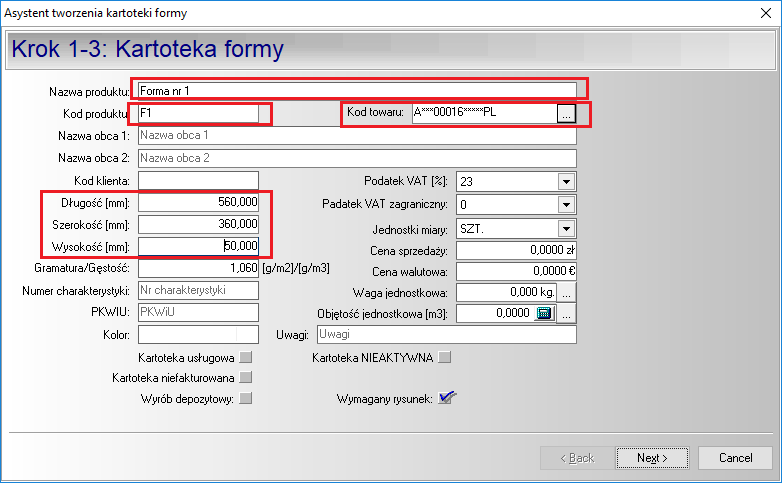This screenshot has width=782, height=483.
Task: Click the ellipsis button beside Objętość jednostkowa
Action: click(566, 314)
